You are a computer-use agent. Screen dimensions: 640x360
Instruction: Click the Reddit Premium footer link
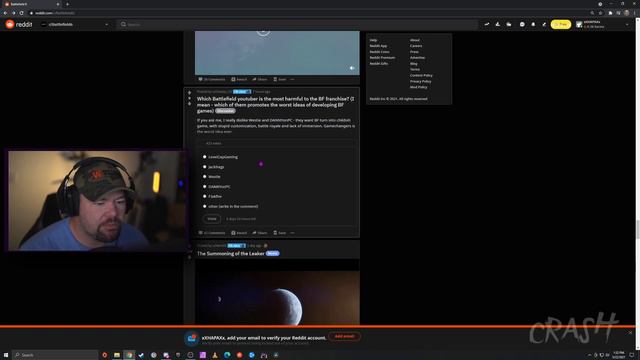pyautogui.click(x=382, y=58)
